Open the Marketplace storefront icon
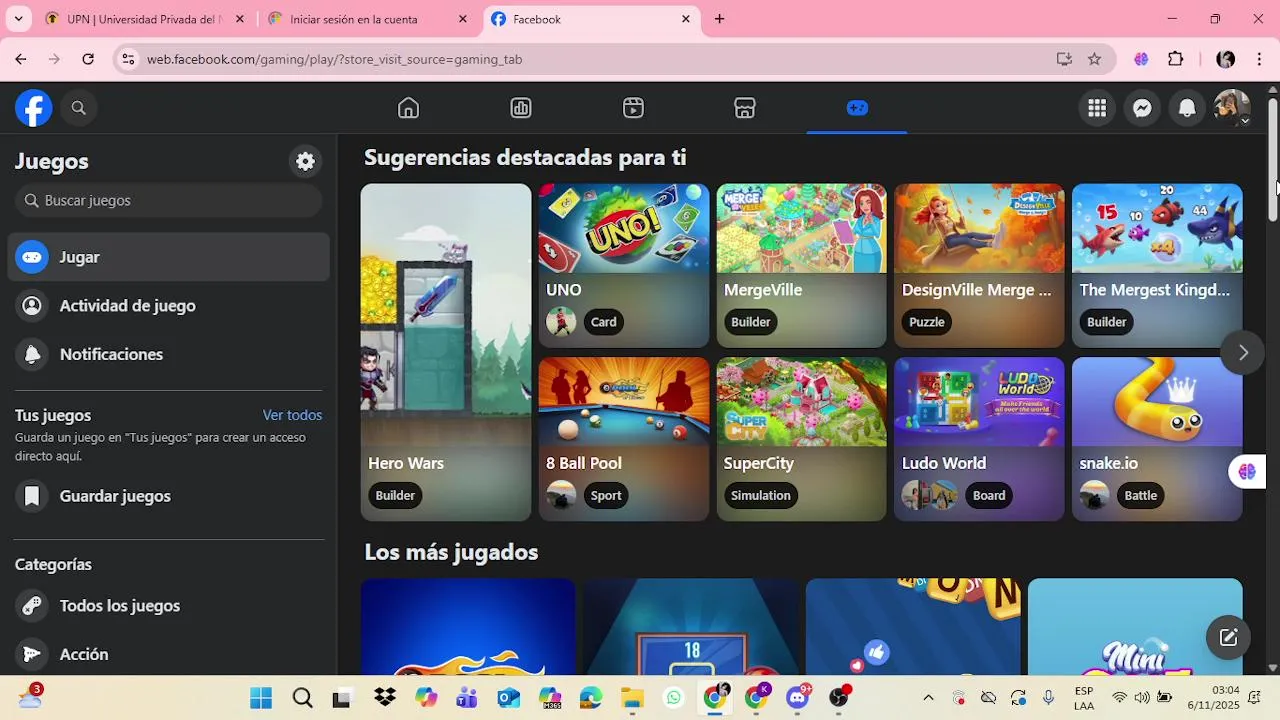 pyautogui.click(x=745, y=108)
